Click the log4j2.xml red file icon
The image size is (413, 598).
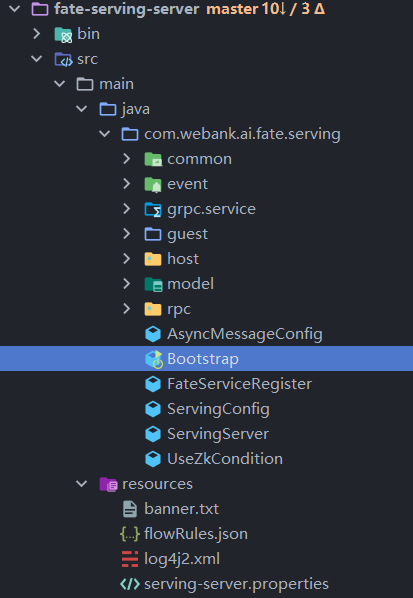click(x=130, y=559)
